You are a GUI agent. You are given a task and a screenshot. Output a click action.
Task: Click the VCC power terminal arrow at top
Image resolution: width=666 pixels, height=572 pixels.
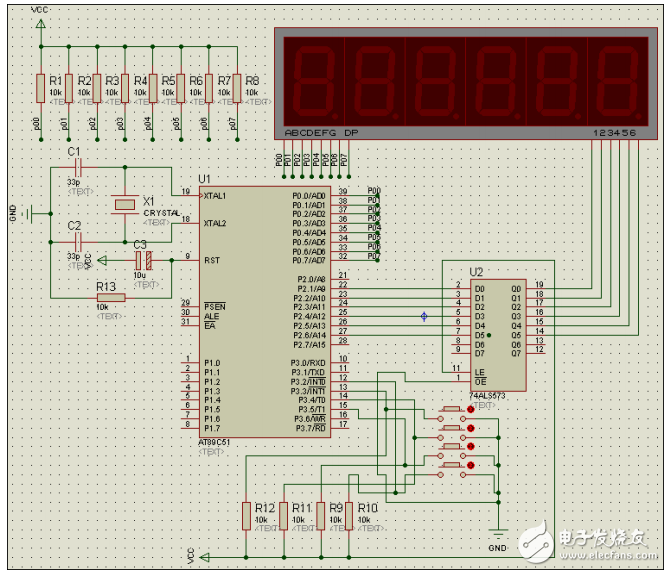tap(40, 22)
